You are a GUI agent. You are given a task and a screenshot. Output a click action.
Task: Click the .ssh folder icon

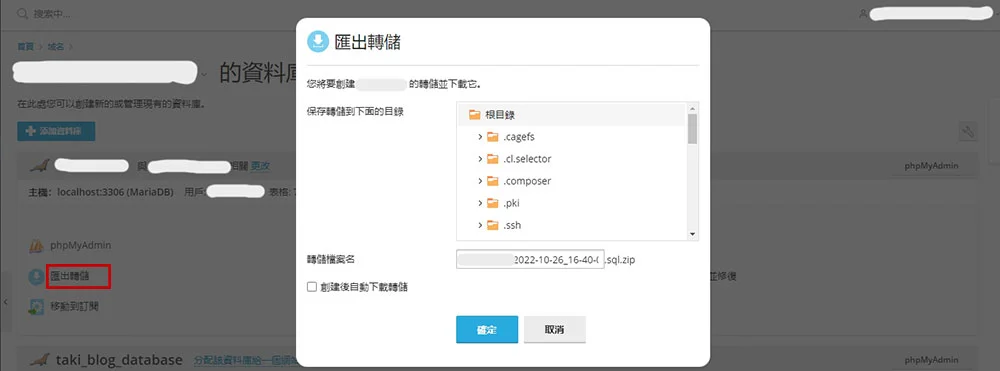coord(492,225)
